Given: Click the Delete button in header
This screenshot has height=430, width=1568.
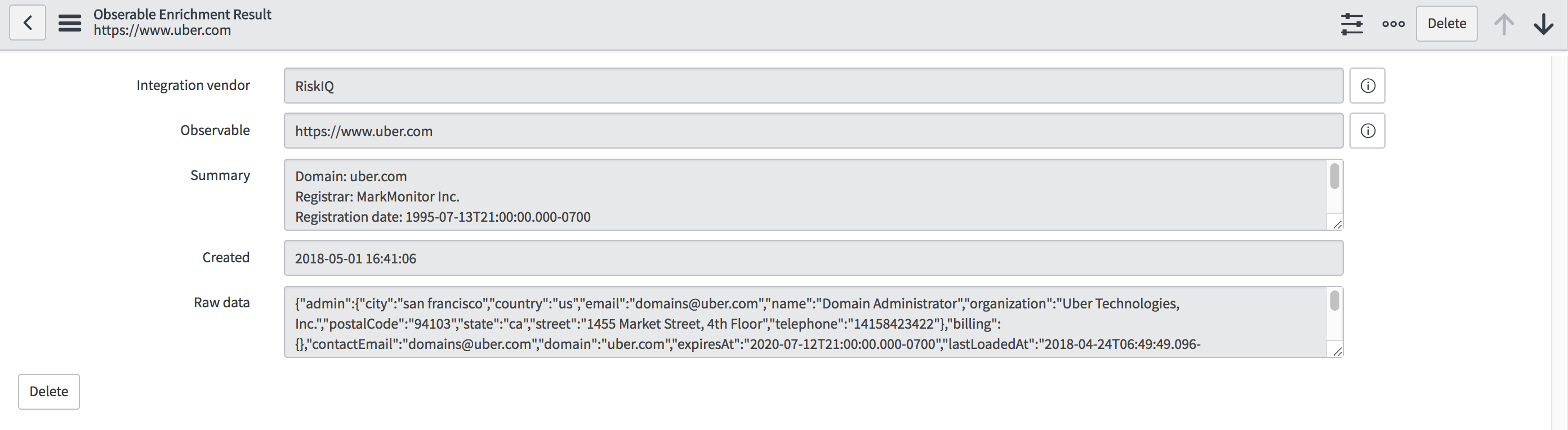Looking at the screenshot, I should [1446, 24].
